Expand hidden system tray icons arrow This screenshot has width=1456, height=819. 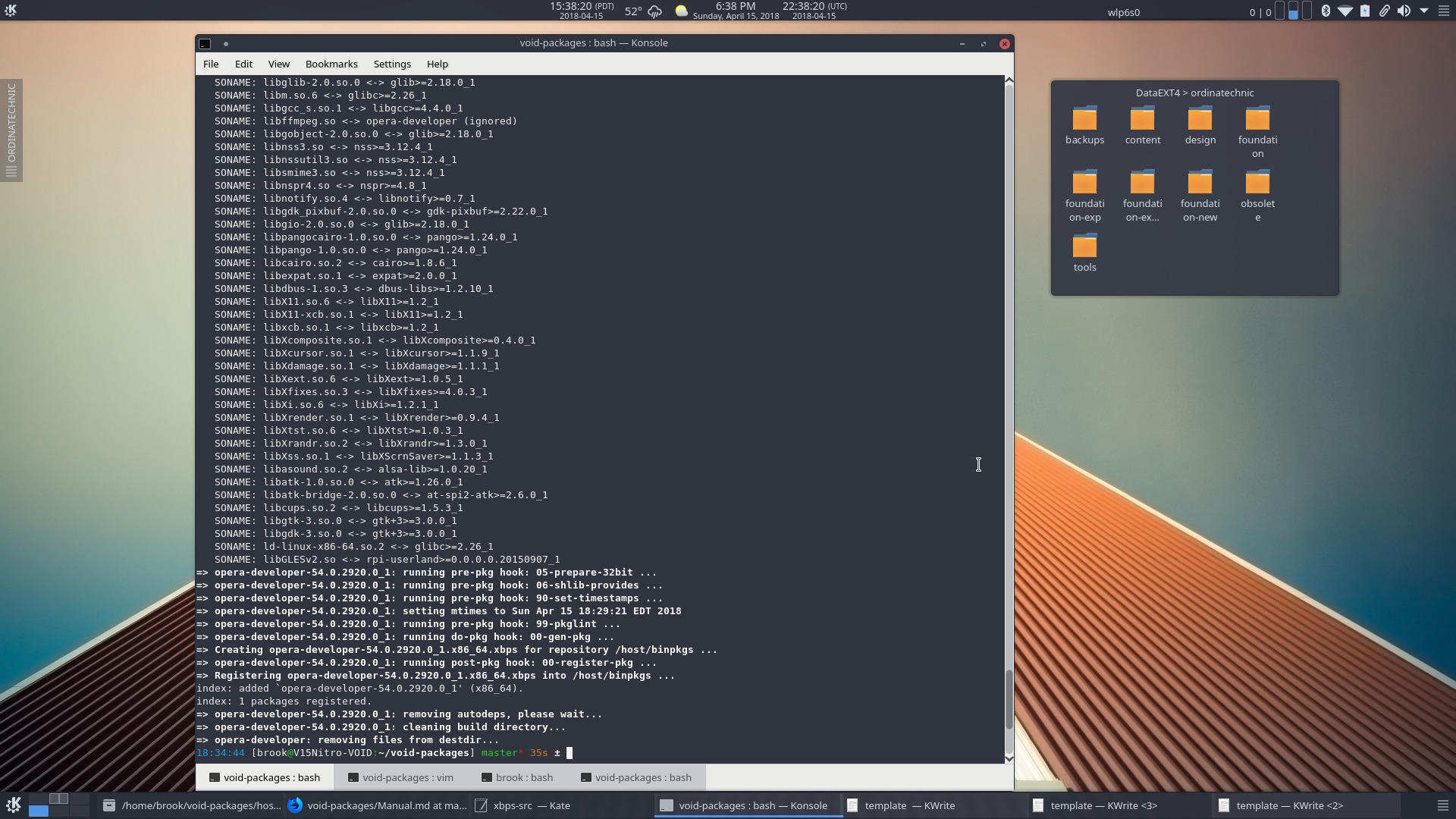coord(1424,11)
